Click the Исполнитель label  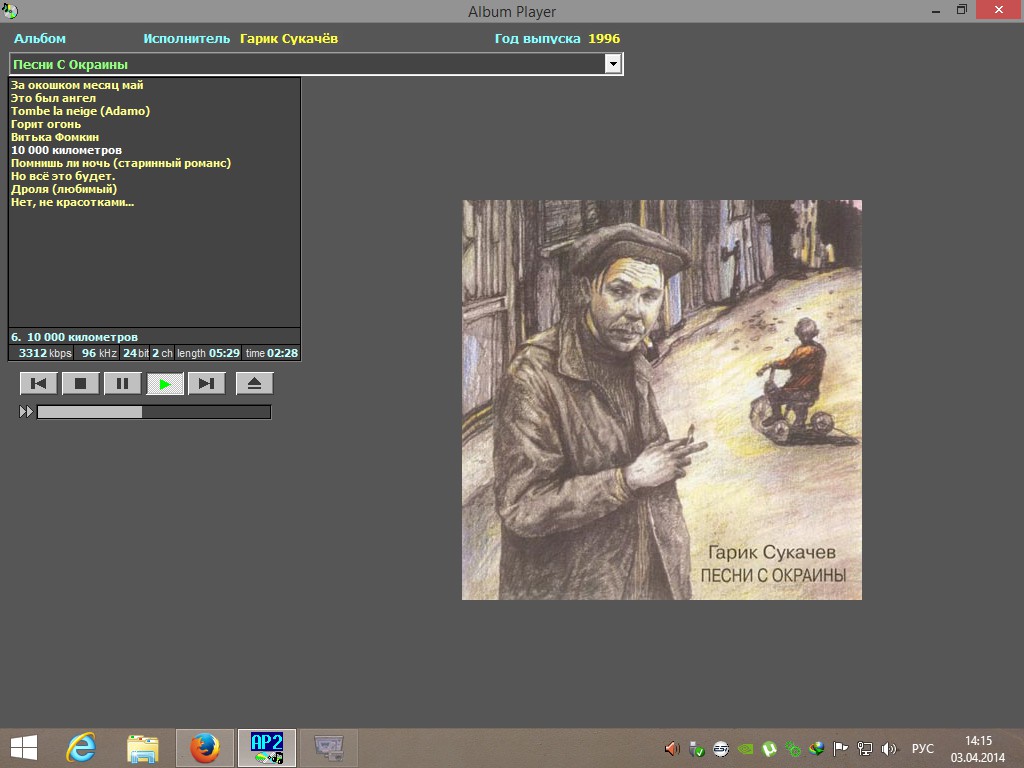(187, 39)
